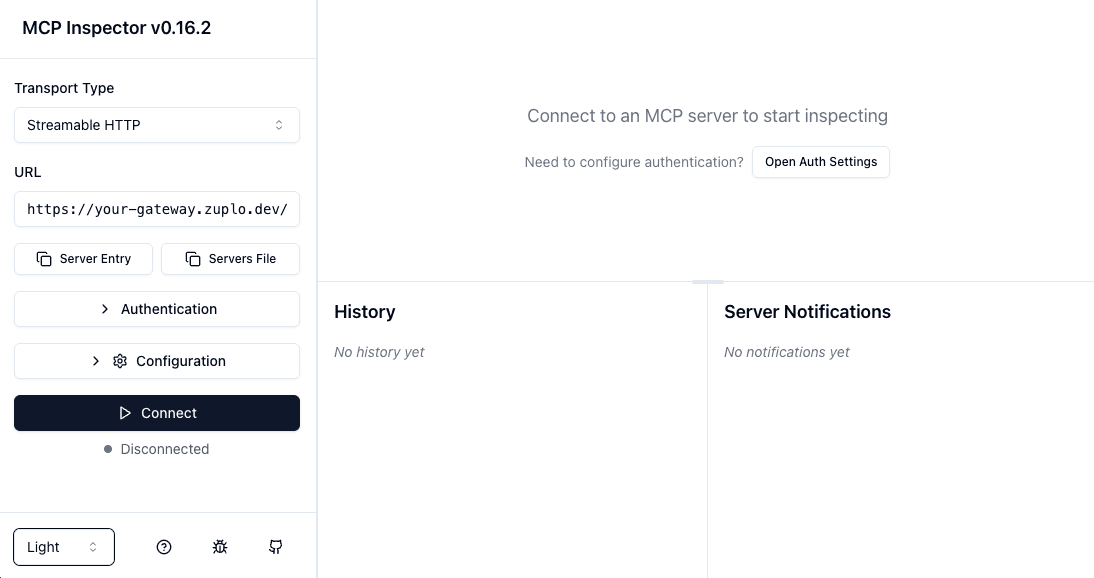Click inside the URL input field
The width and height of the screenshot is (1094, 578).
coord(157,209)
